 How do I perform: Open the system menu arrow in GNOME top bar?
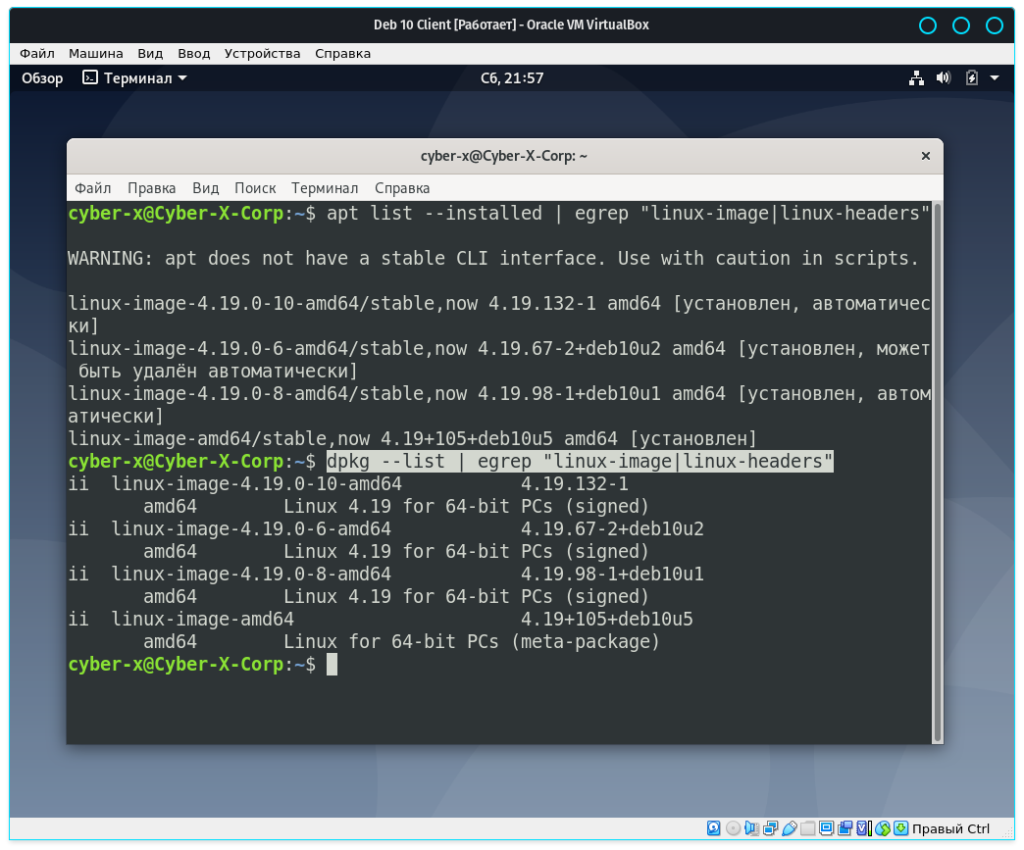[x=994, y=78]
